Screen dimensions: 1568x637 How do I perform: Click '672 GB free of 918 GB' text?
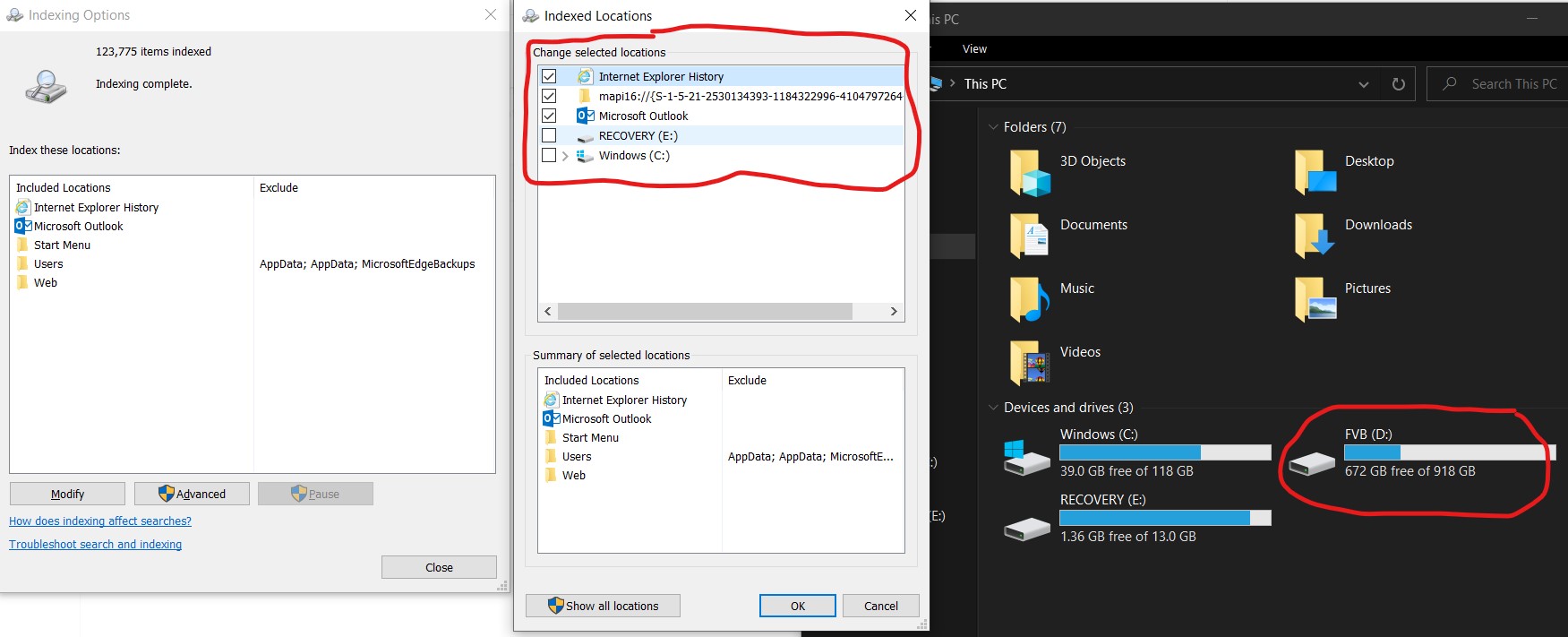[x=1409, y=471]
